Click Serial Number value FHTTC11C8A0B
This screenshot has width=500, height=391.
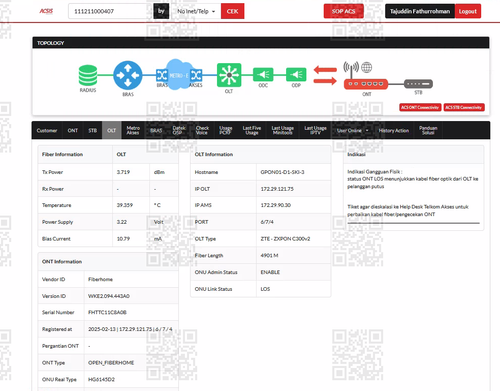click(107, 312)
